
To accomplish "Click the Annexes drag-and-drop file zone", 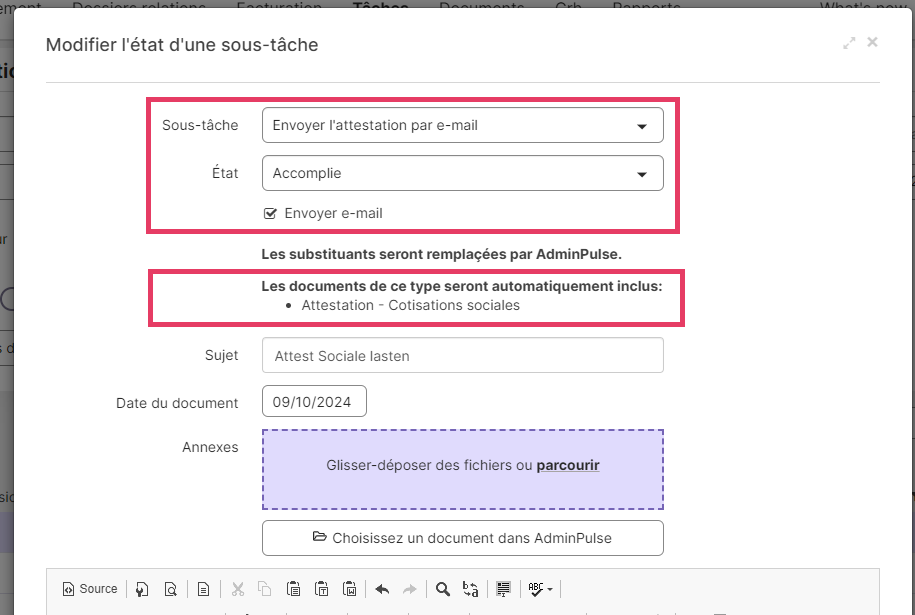I will (463, 470).
